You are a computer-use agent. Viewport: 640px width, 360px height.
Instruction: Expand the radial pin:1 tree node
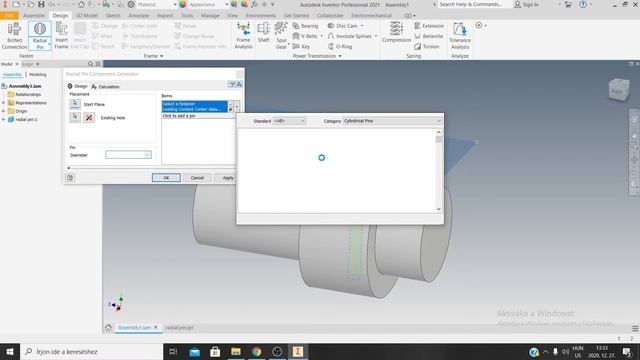point(4,120)
